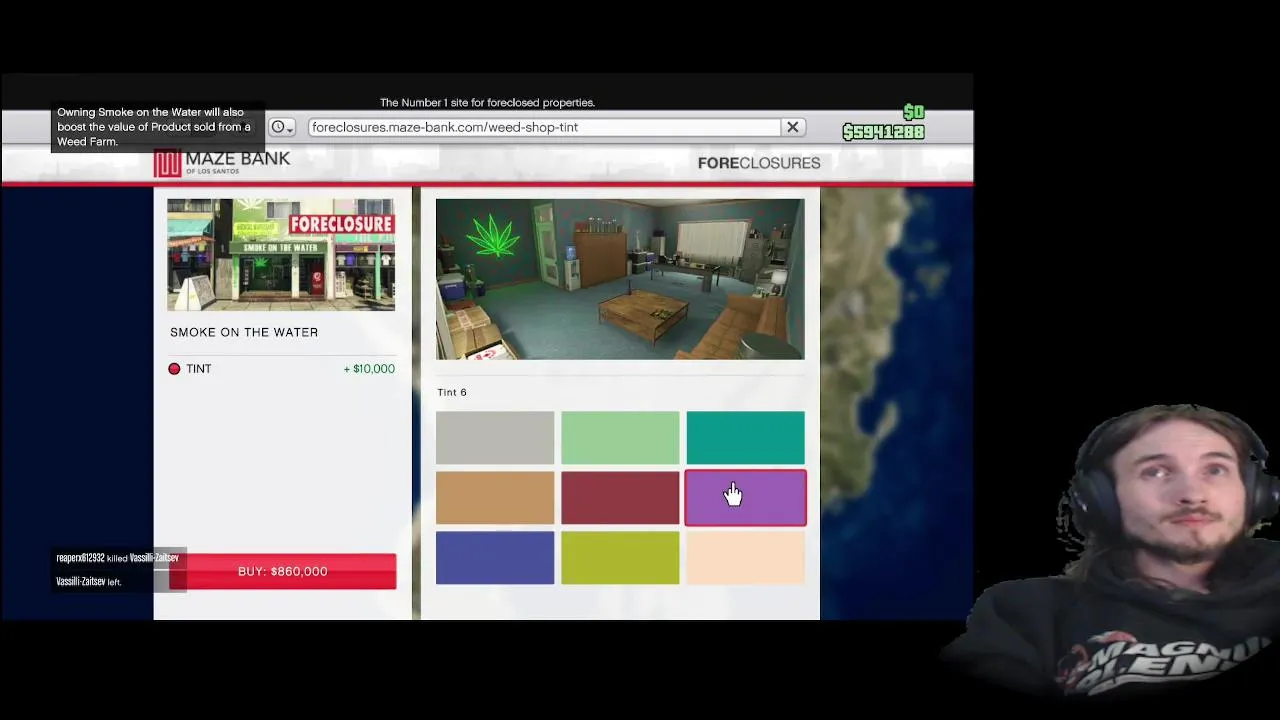Select the + $10,000 tint price
Image resolution: width=1280 pixels, height=720 pixels.
coord(369,369)
